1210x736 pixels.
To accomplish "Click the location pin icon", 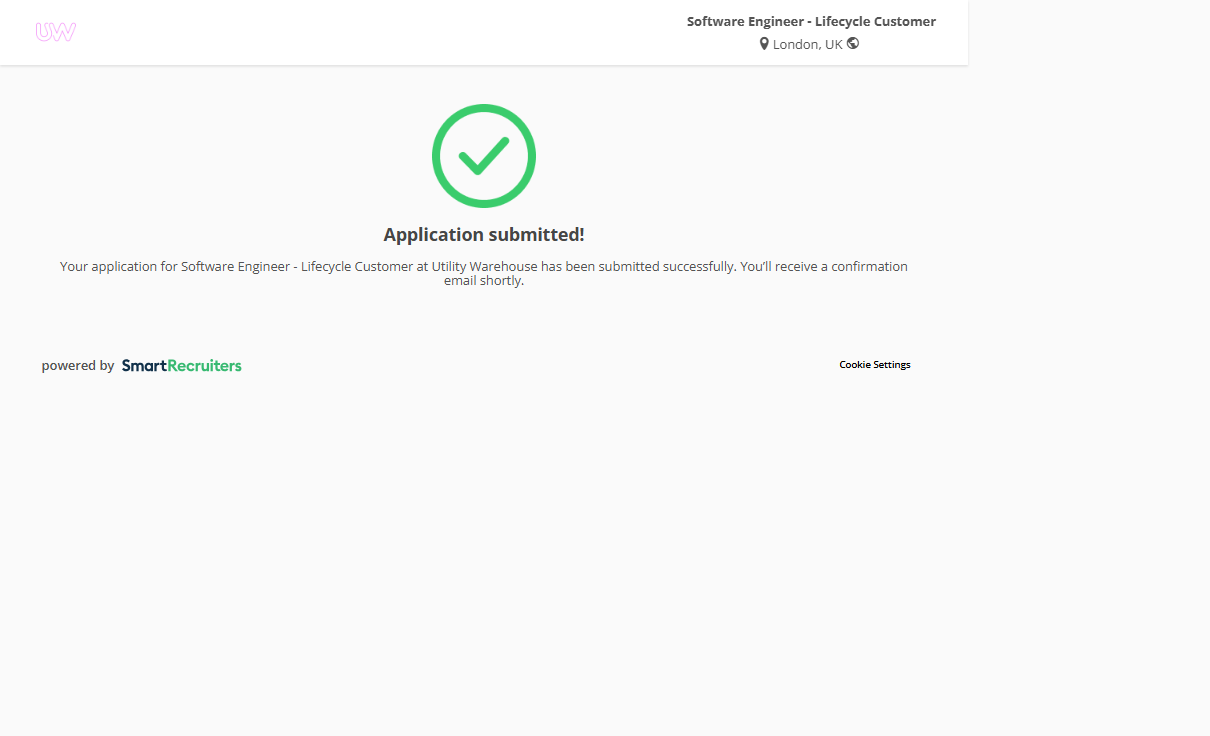I will (x=764, y=44).
